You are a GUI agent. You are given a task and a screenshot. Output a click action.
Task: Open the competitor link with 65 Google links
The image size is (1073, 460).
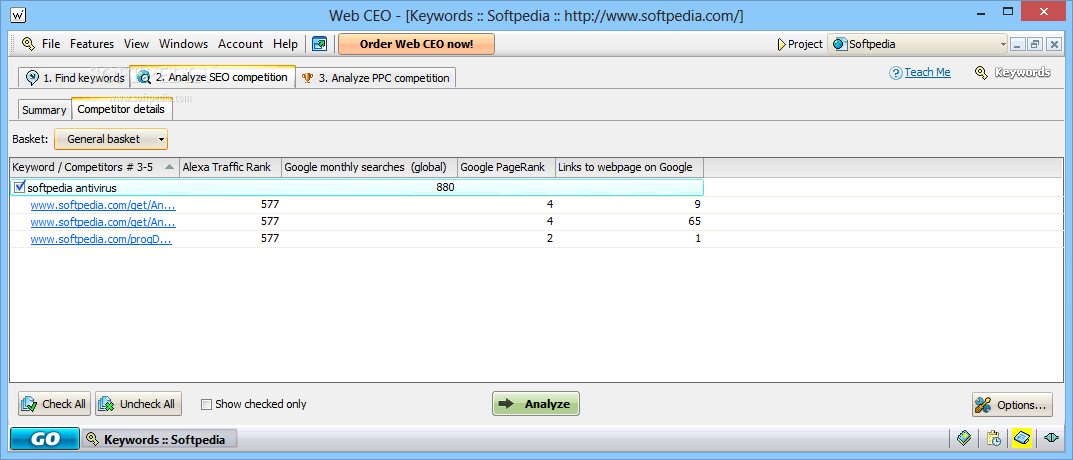coord(103,222)
